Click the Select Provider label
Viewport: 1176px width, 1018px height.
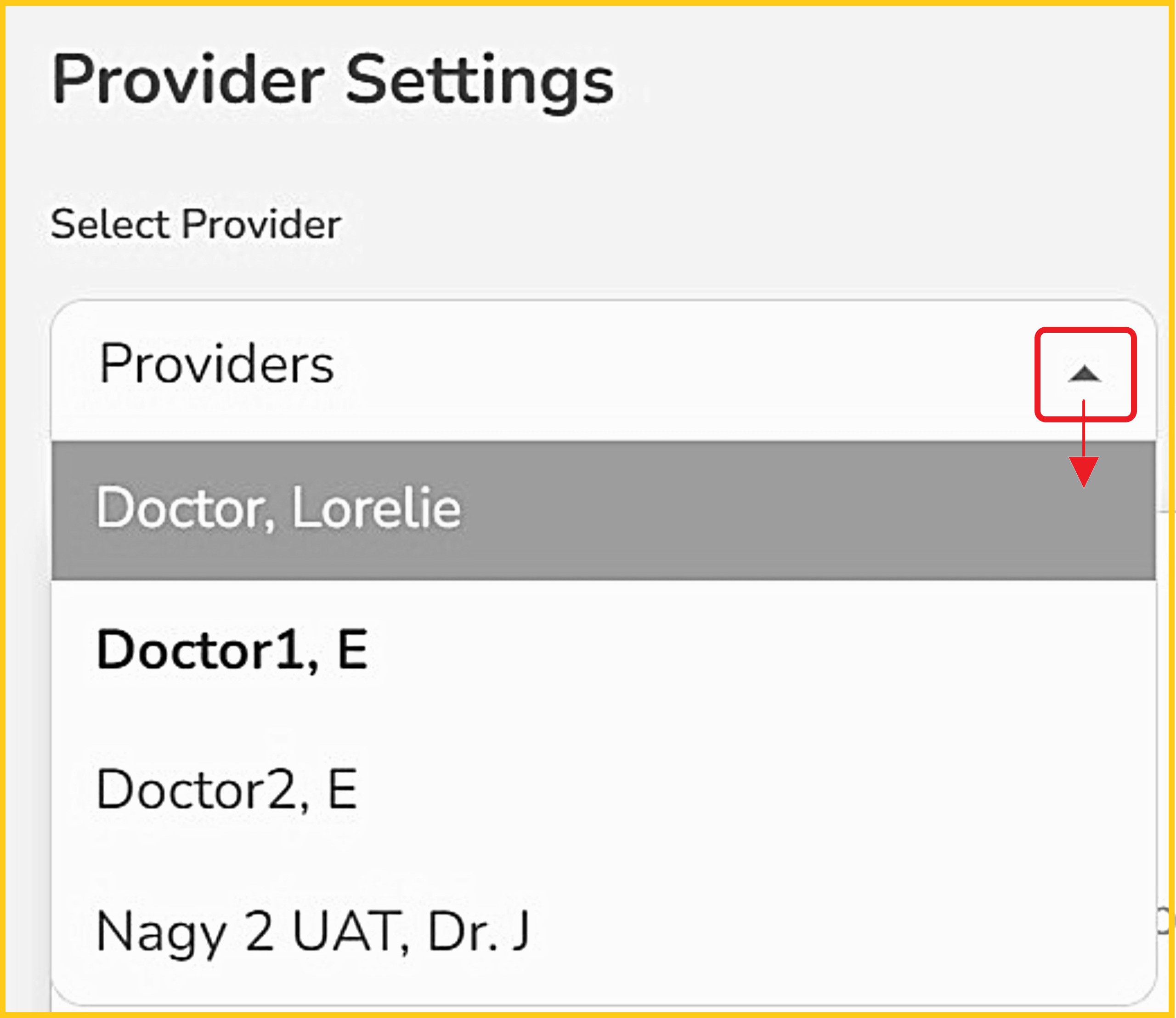[x=196, y=224]
